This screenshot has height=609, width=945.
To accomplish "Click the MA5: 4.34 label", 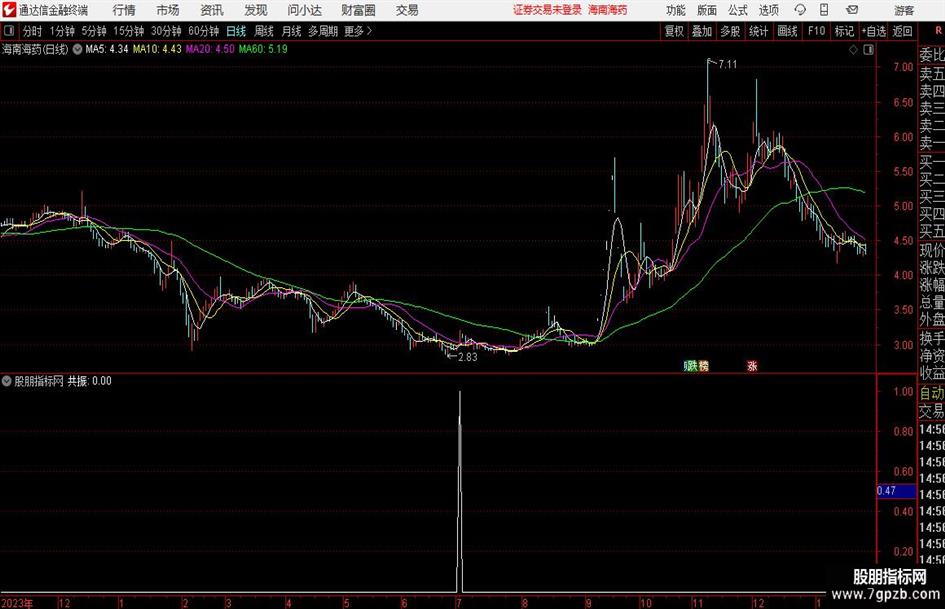I will [x=107, y=49].
